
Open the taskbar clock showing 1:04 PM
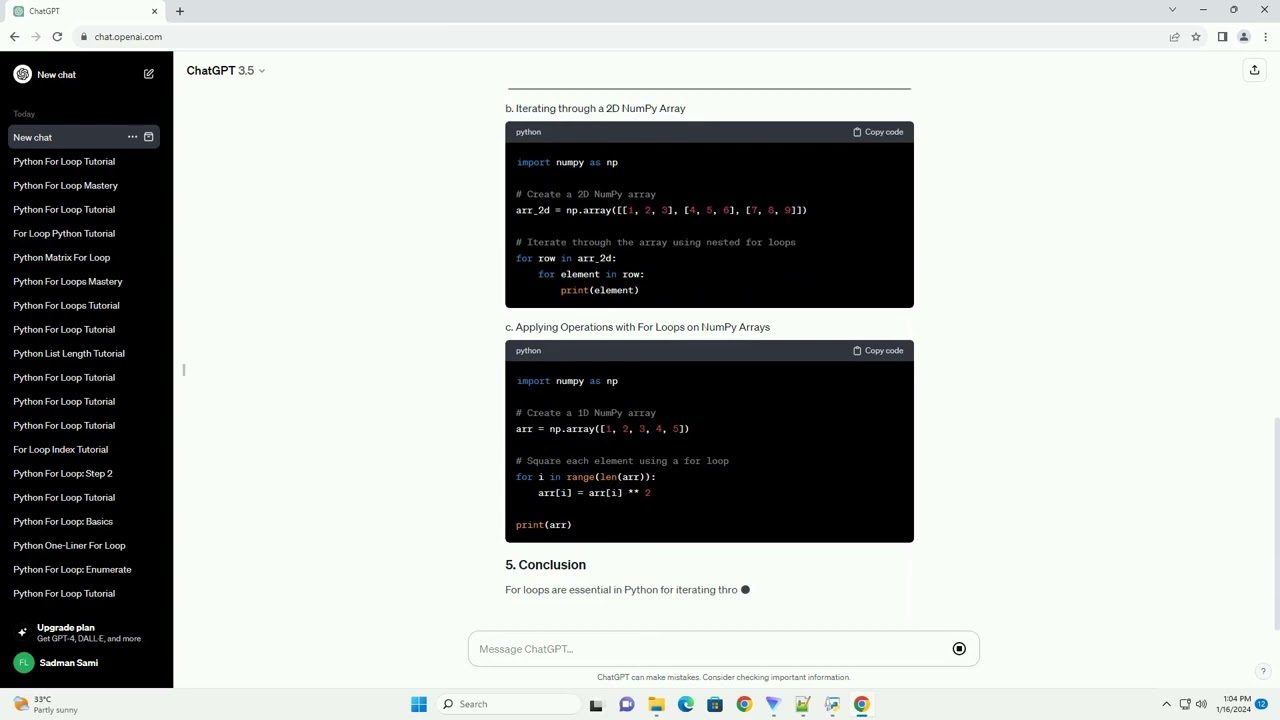1236,704
